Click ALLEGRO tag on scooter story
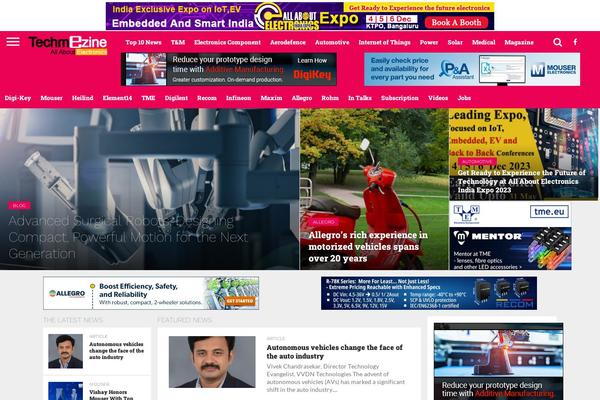Image resolution: width=600 pixels, height=400 pixels. click(x=324, y=222)
